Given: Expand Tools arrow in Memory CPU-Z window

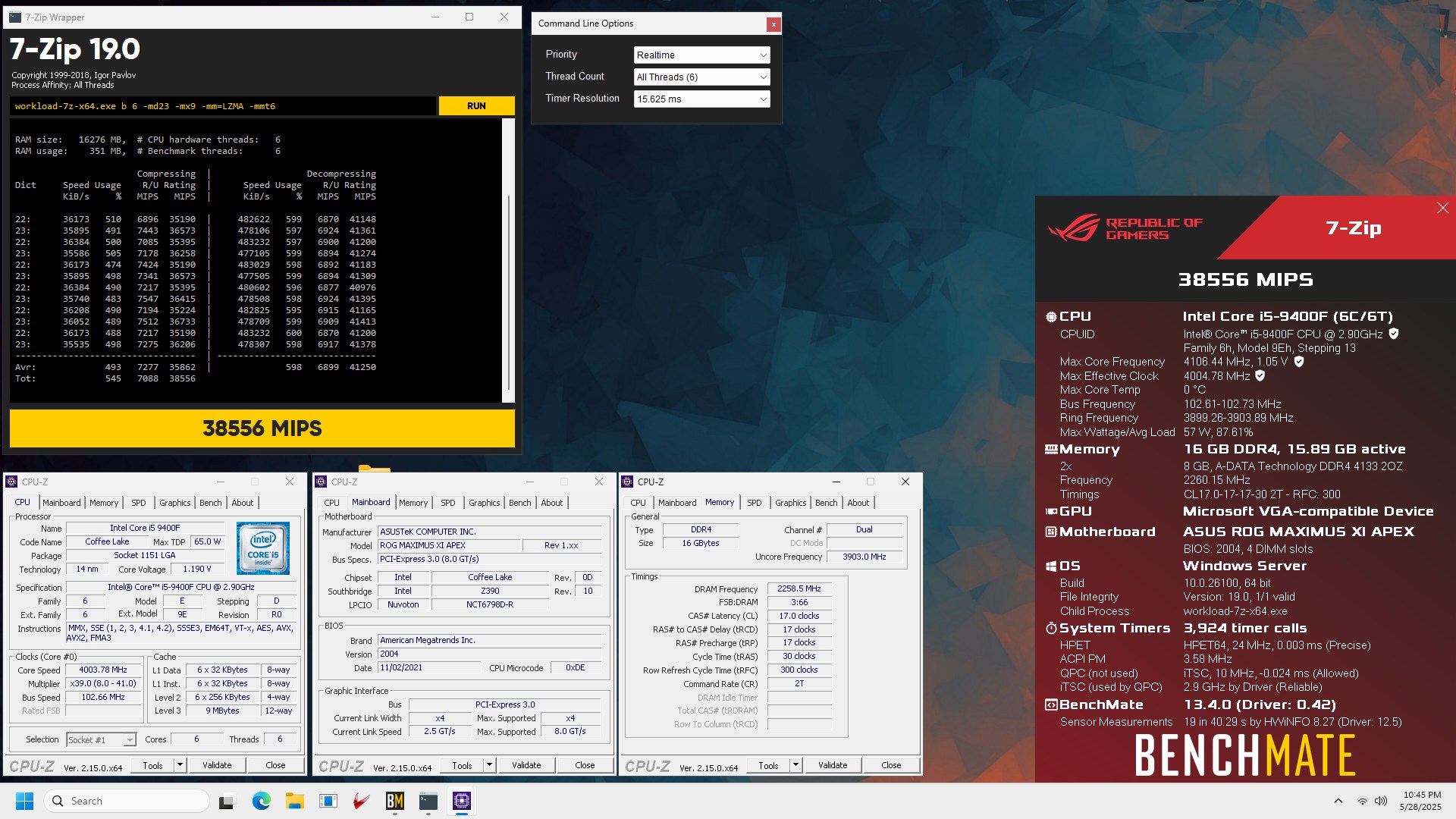Looking at the screenshot, I should (796, 765).
